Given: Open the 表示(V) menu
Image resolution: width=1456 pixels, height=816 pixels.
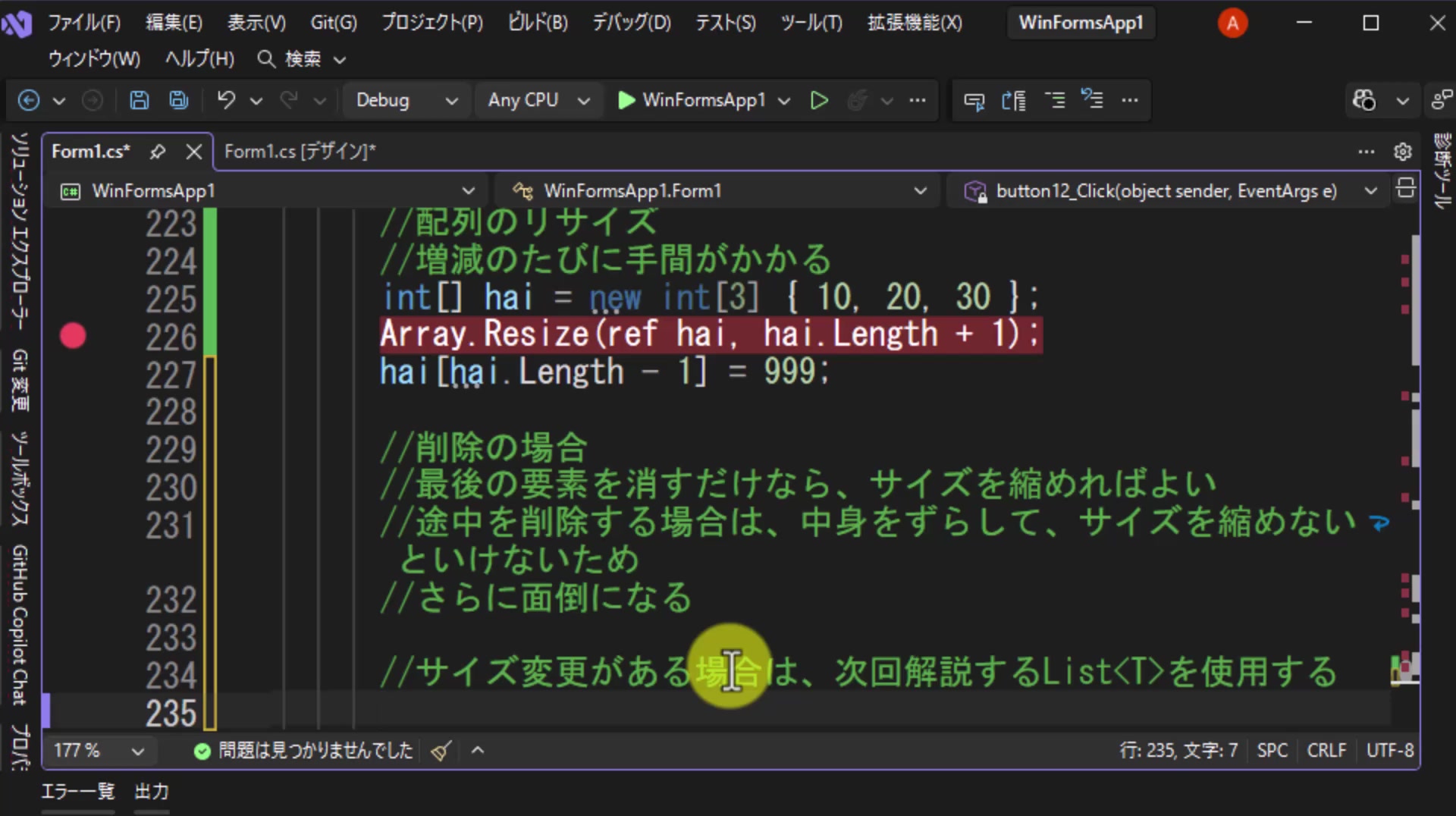Looking at the screenshot, I should [256, 23].
